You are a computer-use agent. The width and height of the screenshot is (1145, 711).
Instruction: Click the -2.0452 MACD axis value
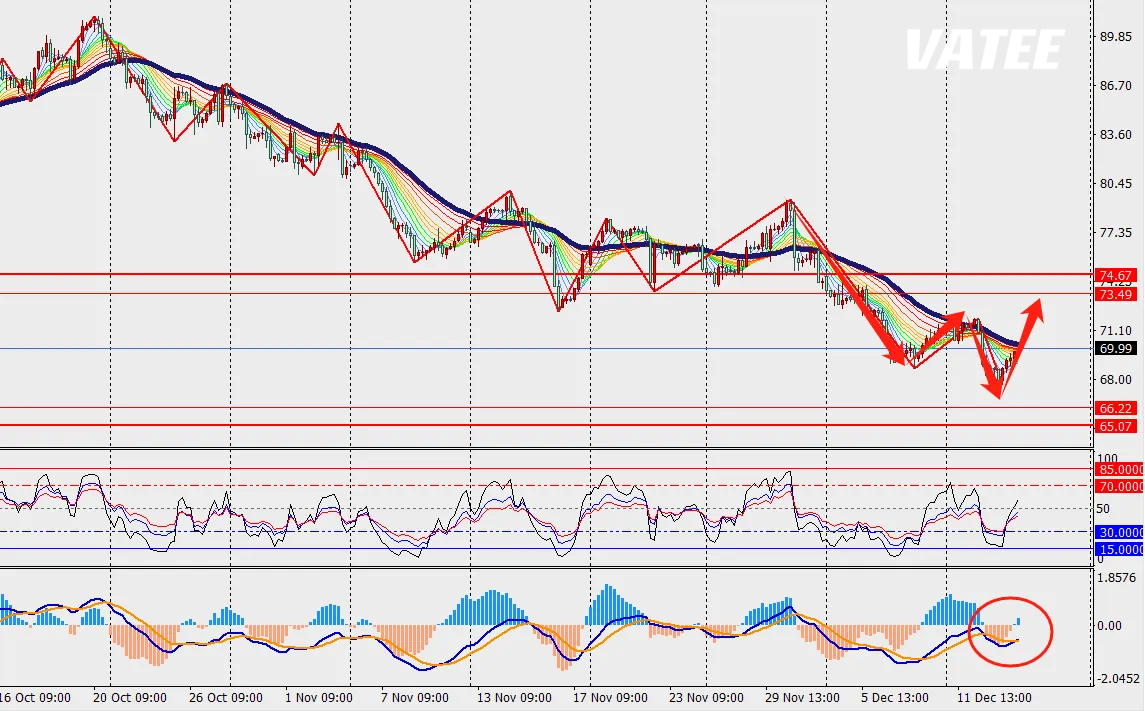click(x=1117, y=678)
